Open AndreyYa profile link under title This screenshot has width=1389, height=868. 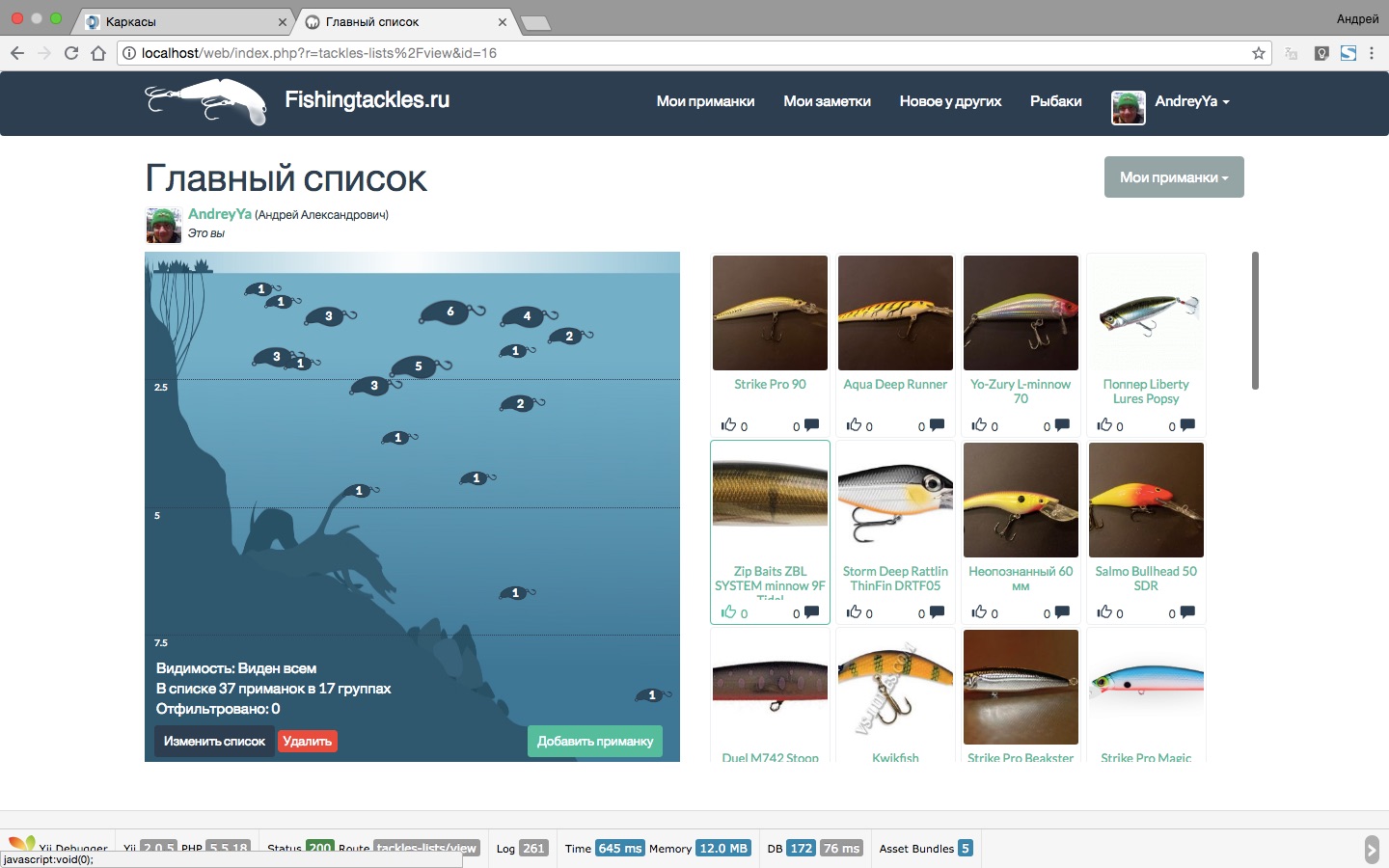pyautogui.click(x=220, y=214)
